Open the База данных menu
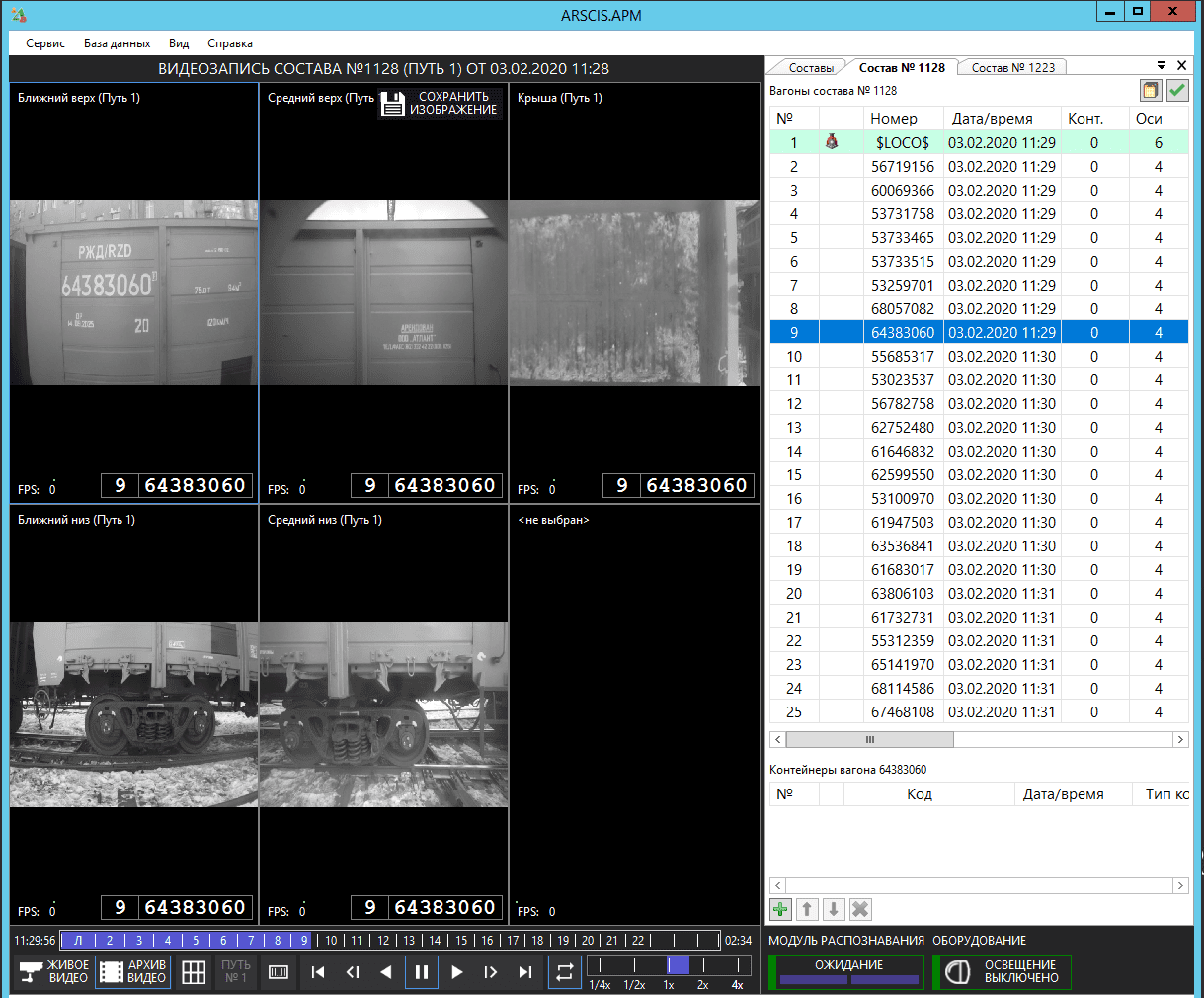This screenshot has width=1204, height=998. 117,43
